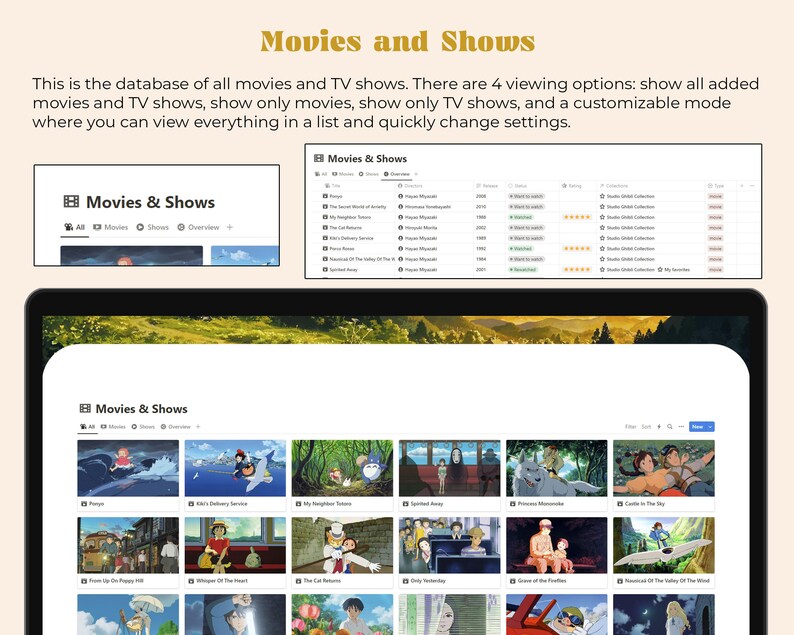
Task: Click Hiroyuki Morita director cell
Action: pos(418,228)
